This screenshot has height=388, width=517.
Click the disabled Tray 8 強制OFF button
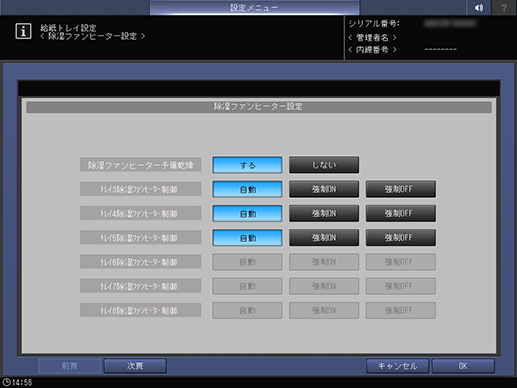point(401,310)
